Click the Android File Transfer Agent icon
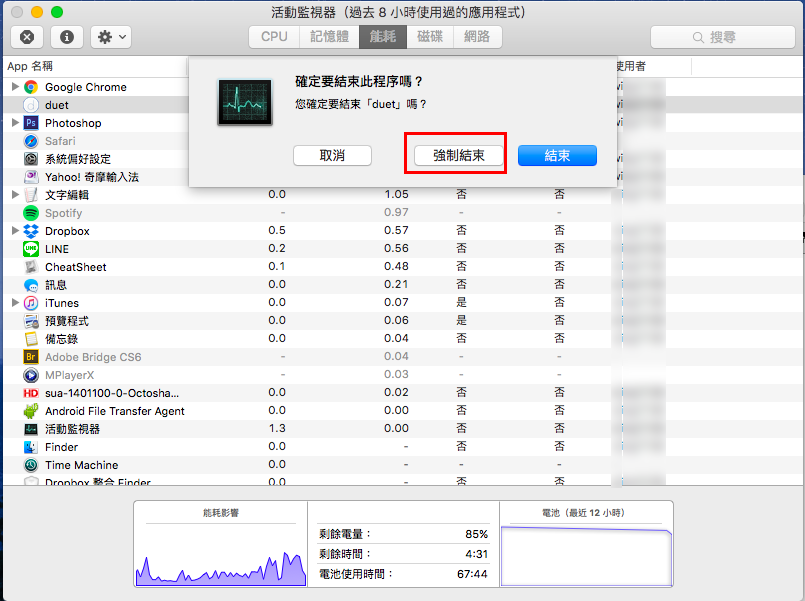This screenshot has width=805, height=601. [31, 411]
